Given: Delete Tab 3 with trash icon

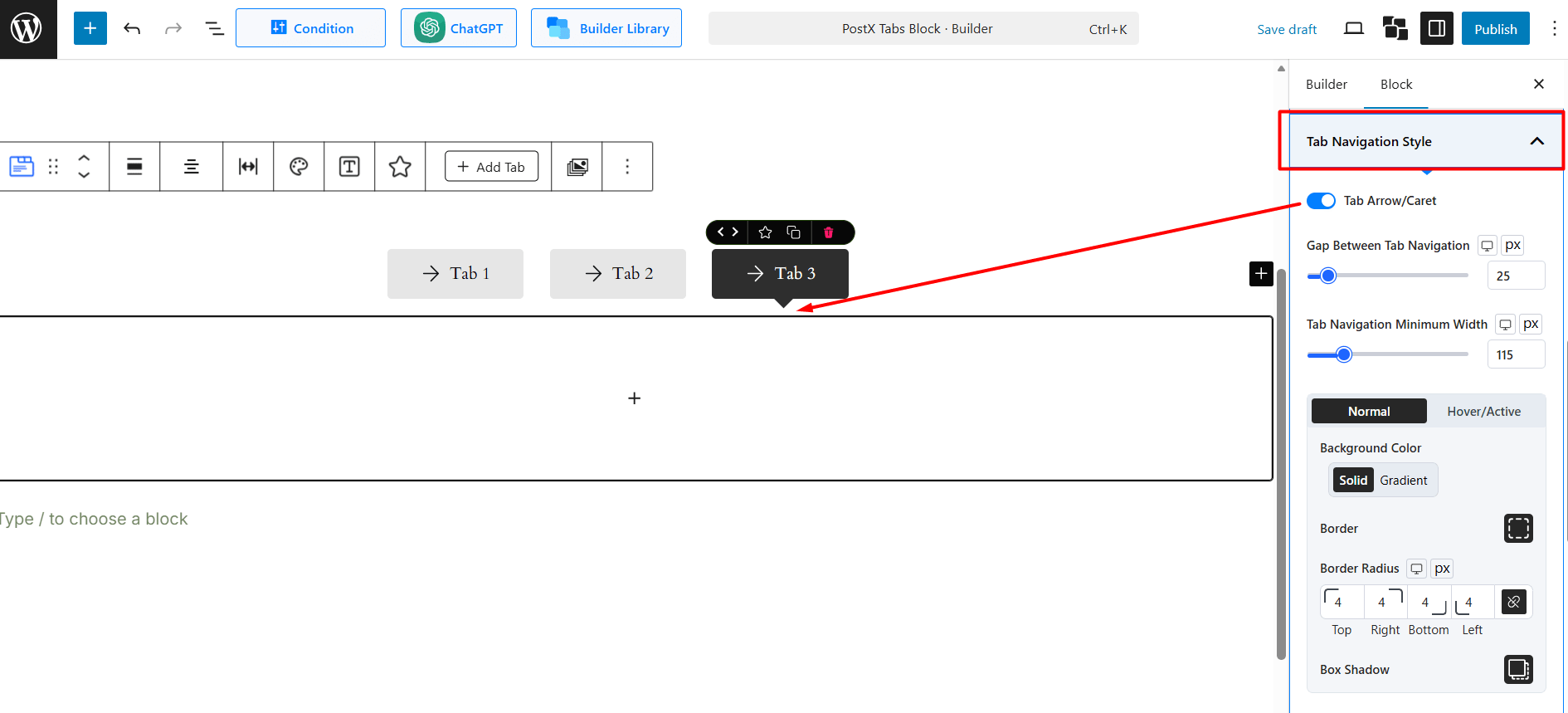Looking at the screenshot, I should click(828, 232).
